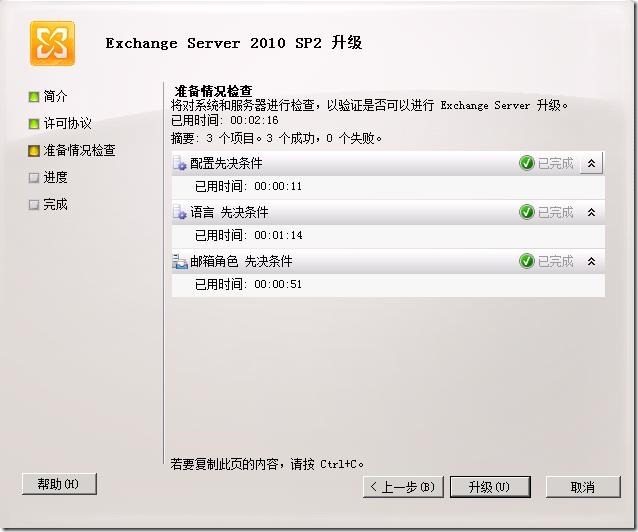Click green check icon for 配置先决条件
This screenshot has width=638, height=532.
[x=527, y=163]
